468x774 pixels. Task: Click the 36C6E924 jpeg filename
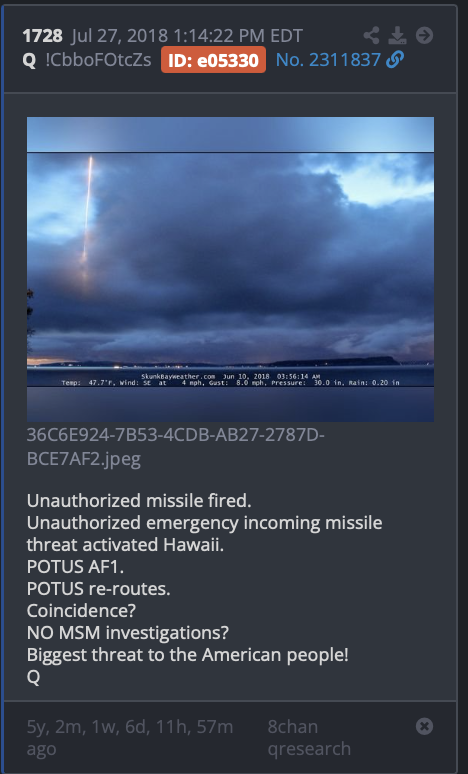click(176, 447)
